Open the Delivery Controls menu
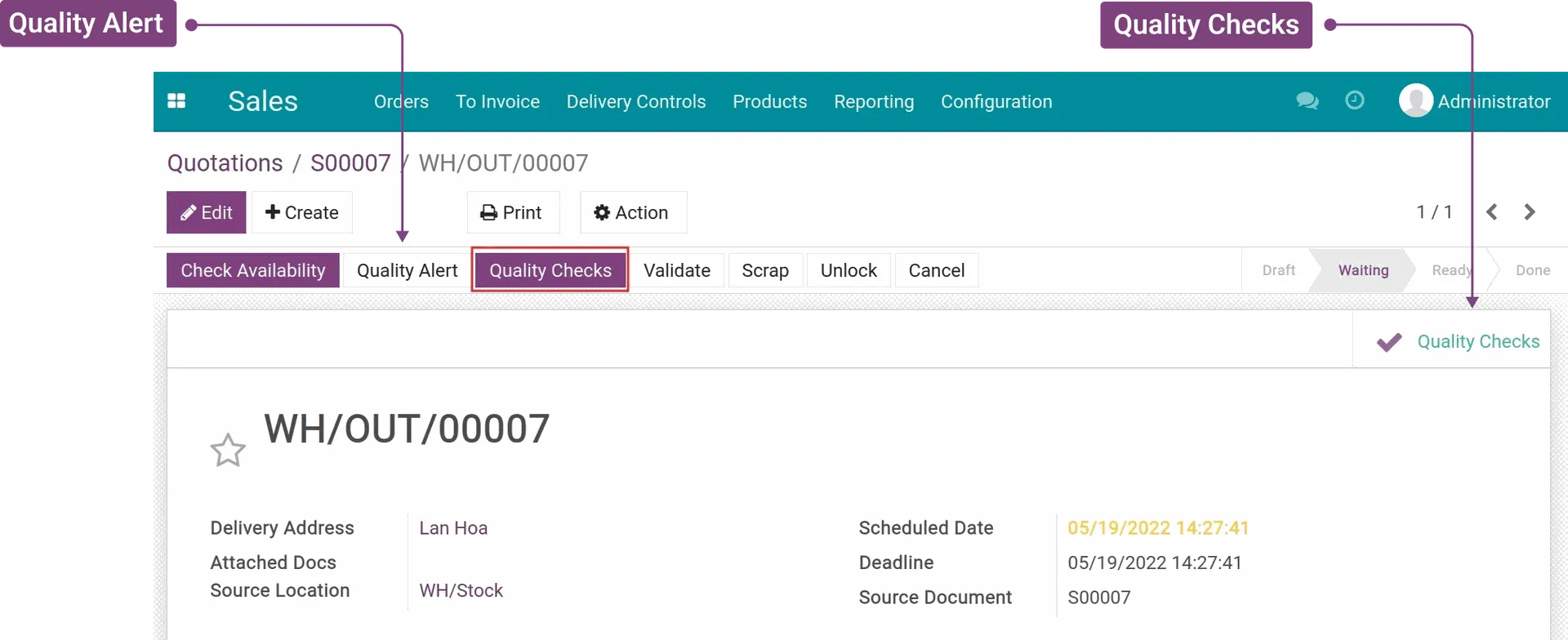The width and height of the screenshot is (1568, 640). coord(636,101)
